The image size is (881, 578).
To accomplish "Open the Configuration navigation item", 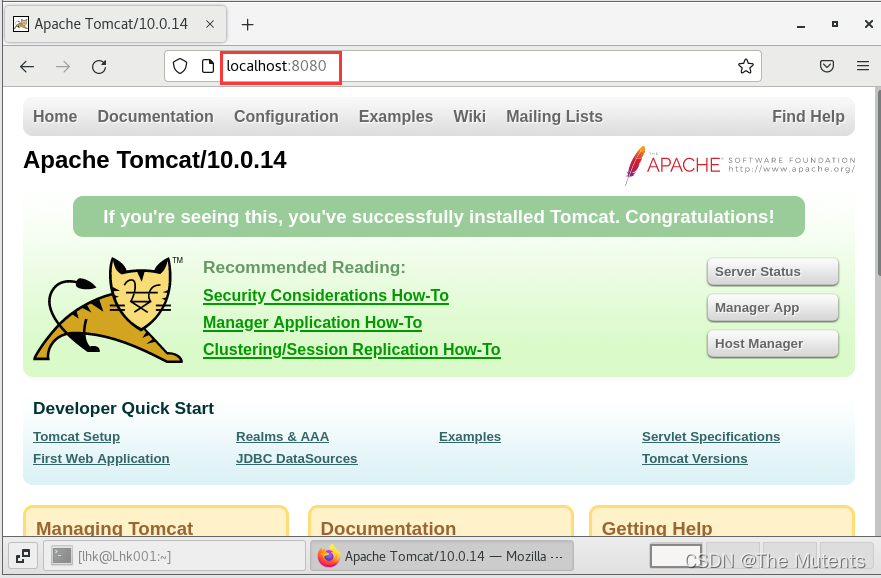I will tap(286, 116).
